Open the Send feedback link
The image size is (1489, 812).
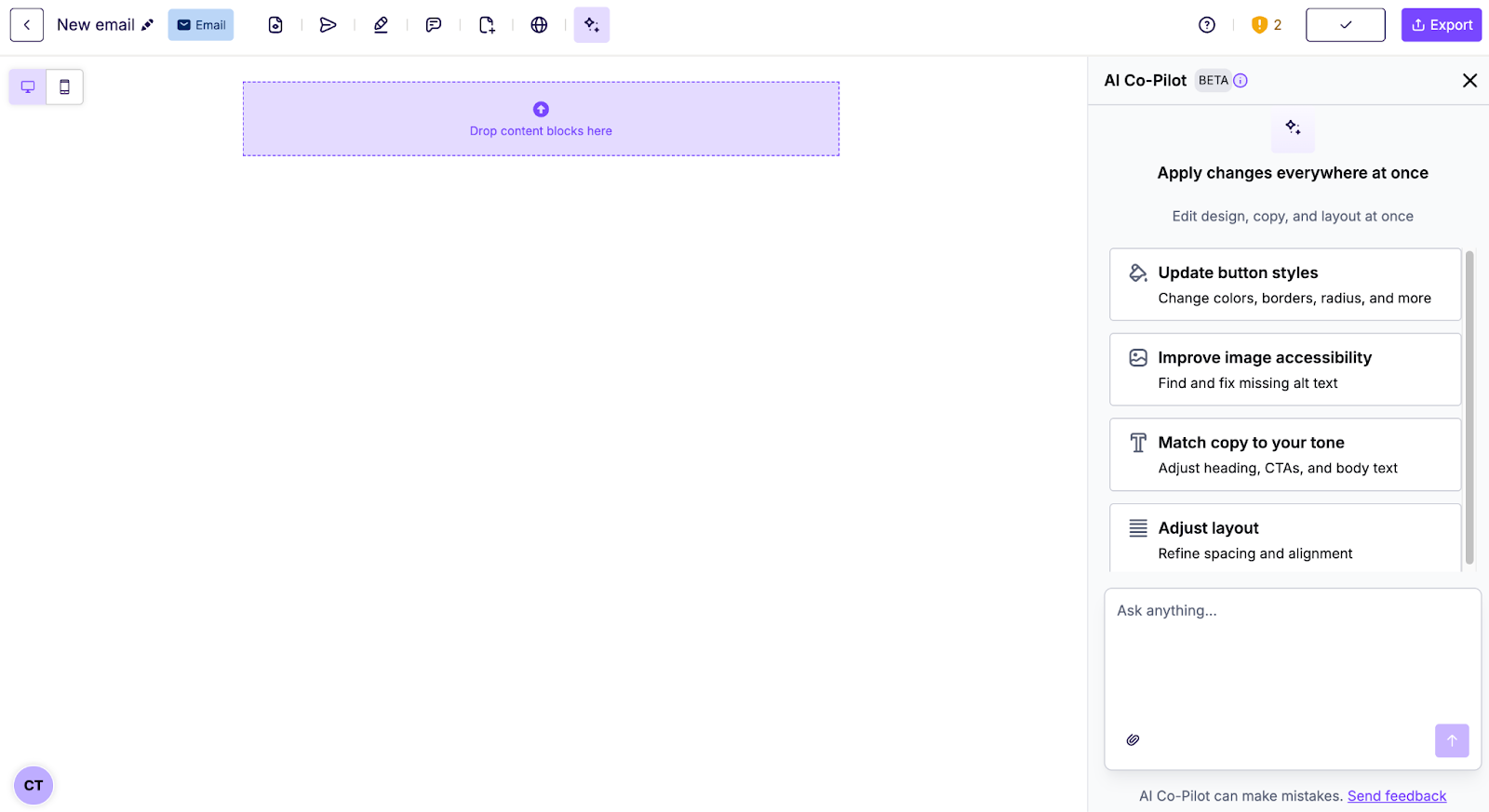1397,796
